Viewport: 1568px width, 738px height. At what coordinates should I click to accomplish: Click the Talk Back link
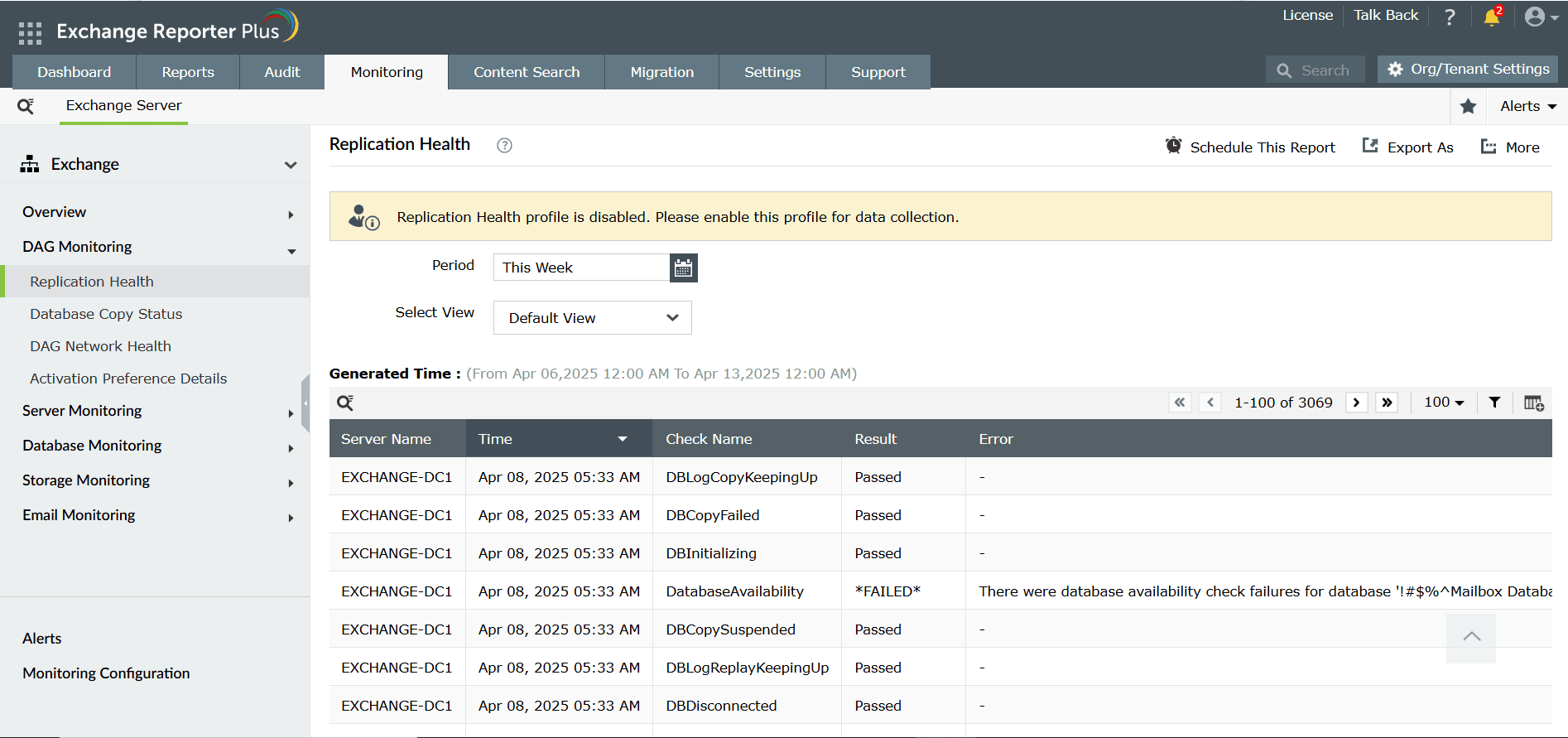(x=1386, y=15)
